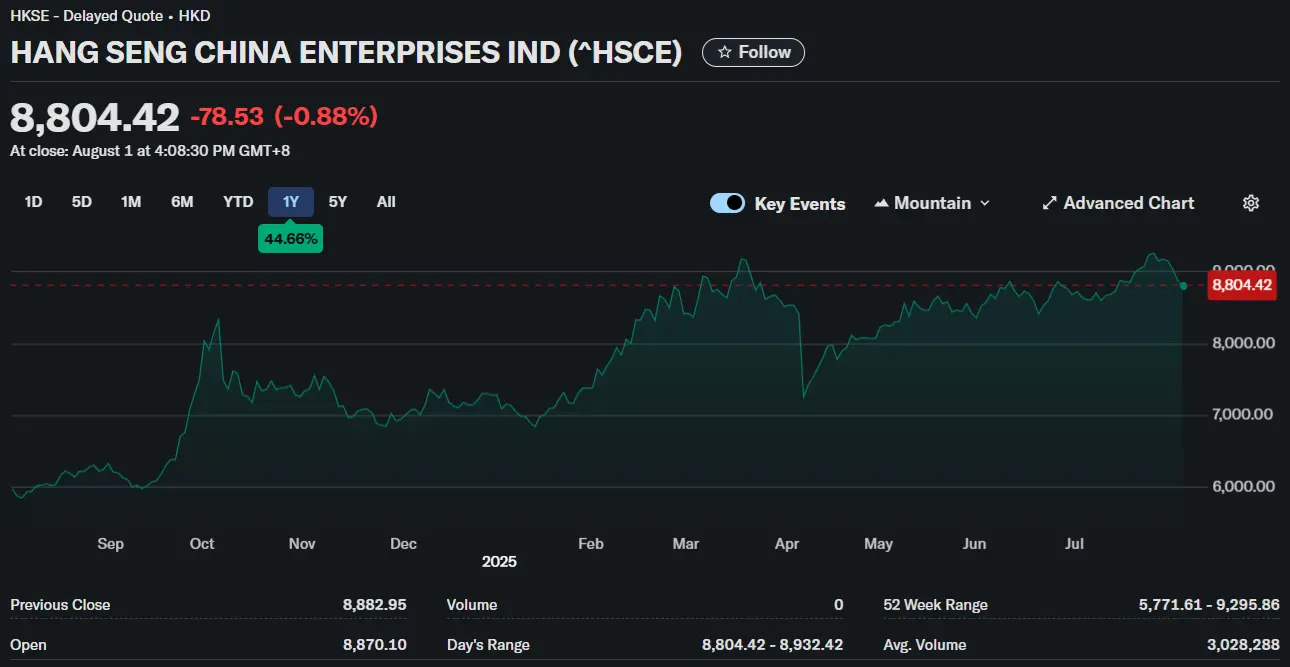Expand the Mountain chart type dropdown chevron
Screen dimensions: 1290x667
(984, 203)
